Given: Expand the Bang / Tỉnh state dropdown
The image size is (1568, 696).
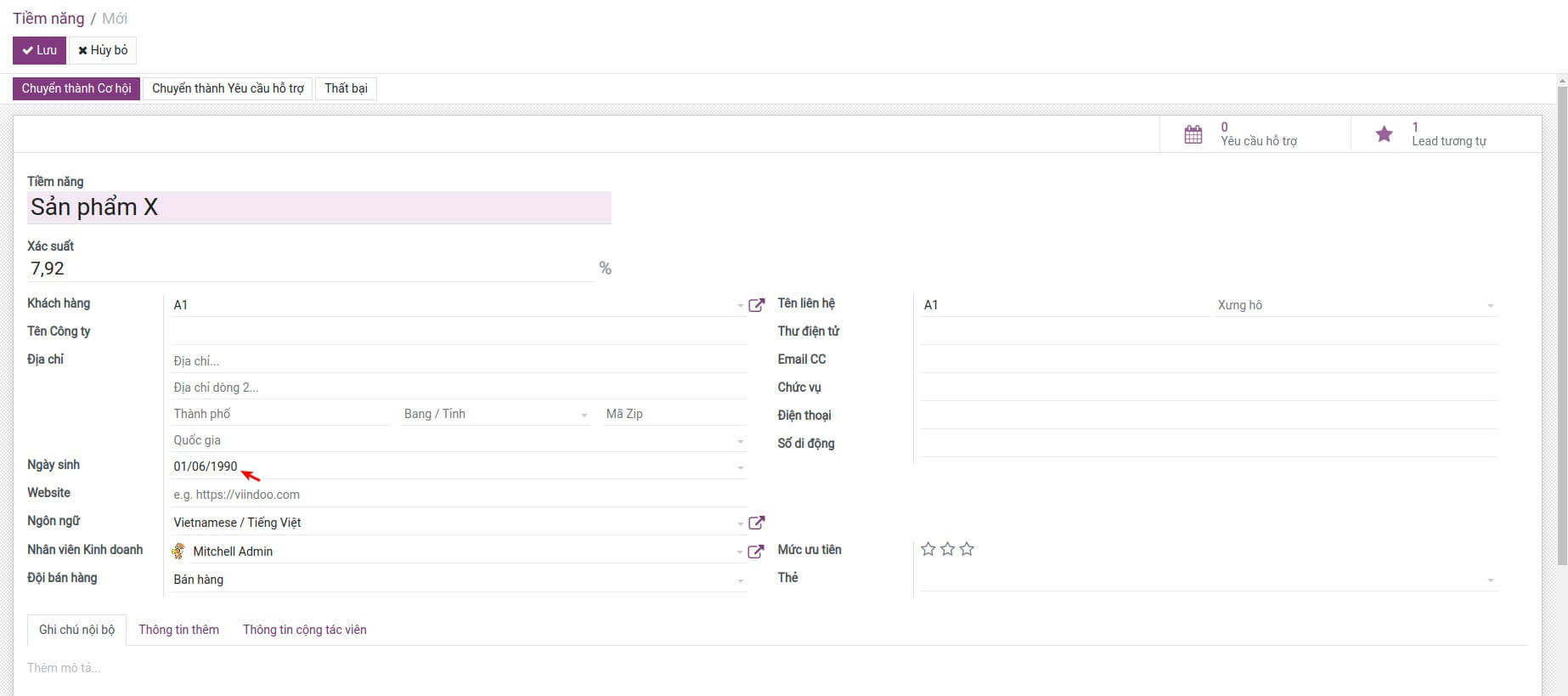Looking at the screenshot, I should [x=584, y=415].
